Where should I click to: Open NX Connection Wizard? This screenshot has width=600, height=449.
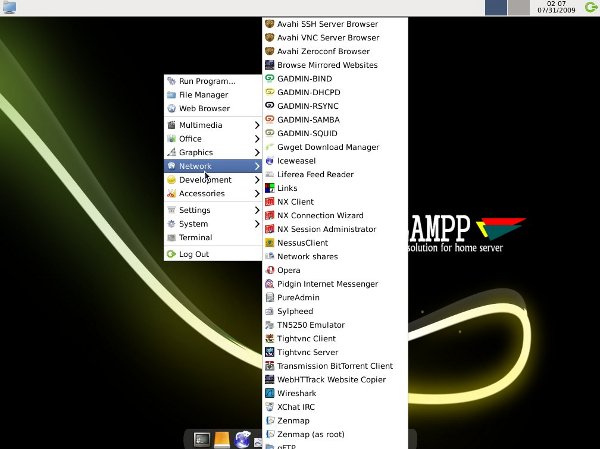coord(335,216)
